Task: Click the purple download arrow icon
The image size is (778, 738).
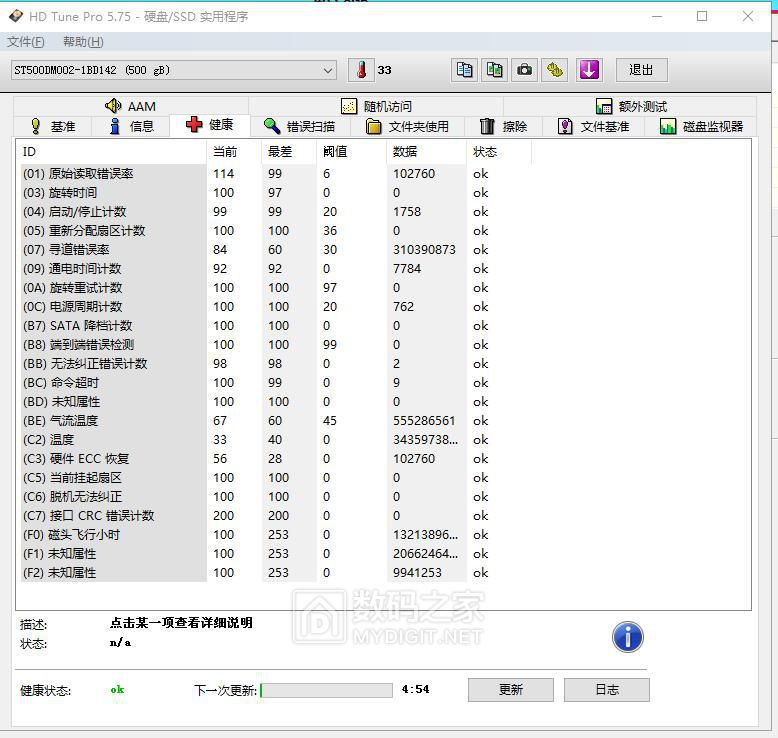Action: [x=589, y=70]
